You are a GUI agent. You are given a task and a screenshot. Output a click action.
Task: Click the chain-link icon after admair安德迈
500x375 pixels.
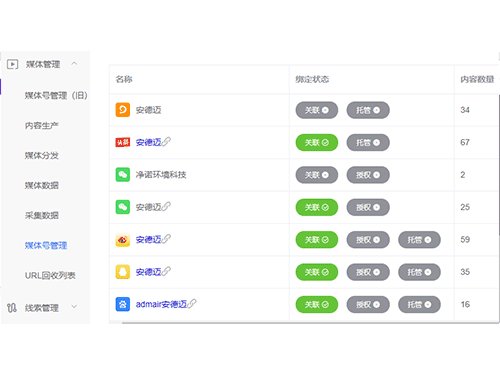(x=192, y=303)
